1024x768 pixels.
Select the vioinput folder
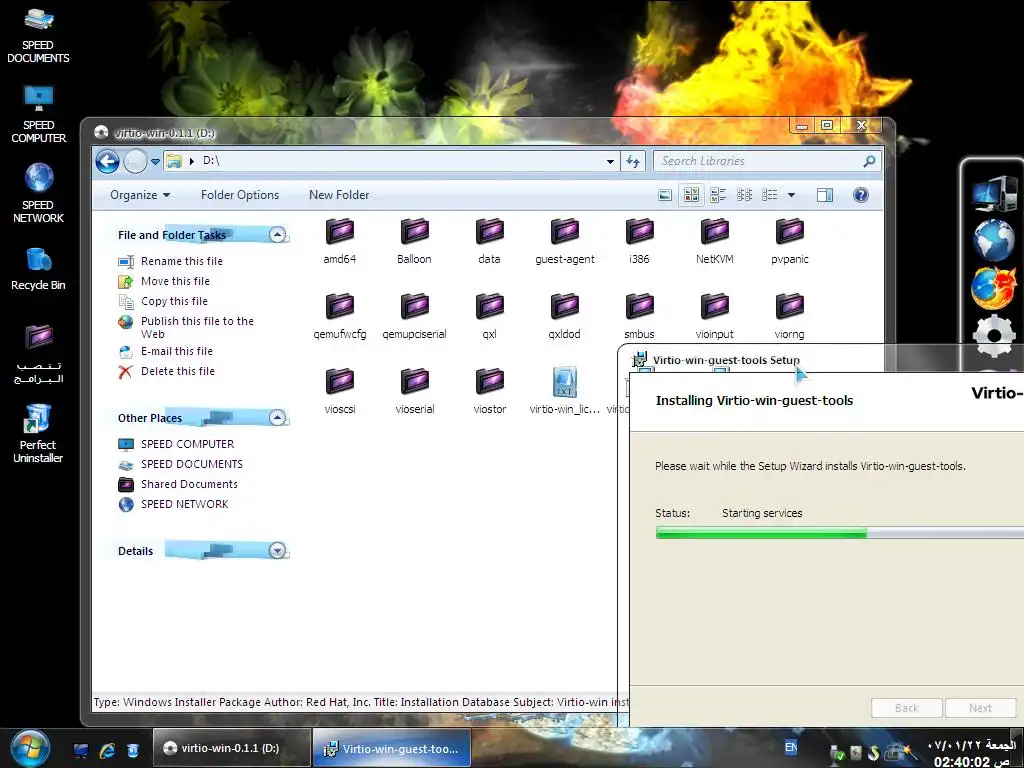point(714,315)
